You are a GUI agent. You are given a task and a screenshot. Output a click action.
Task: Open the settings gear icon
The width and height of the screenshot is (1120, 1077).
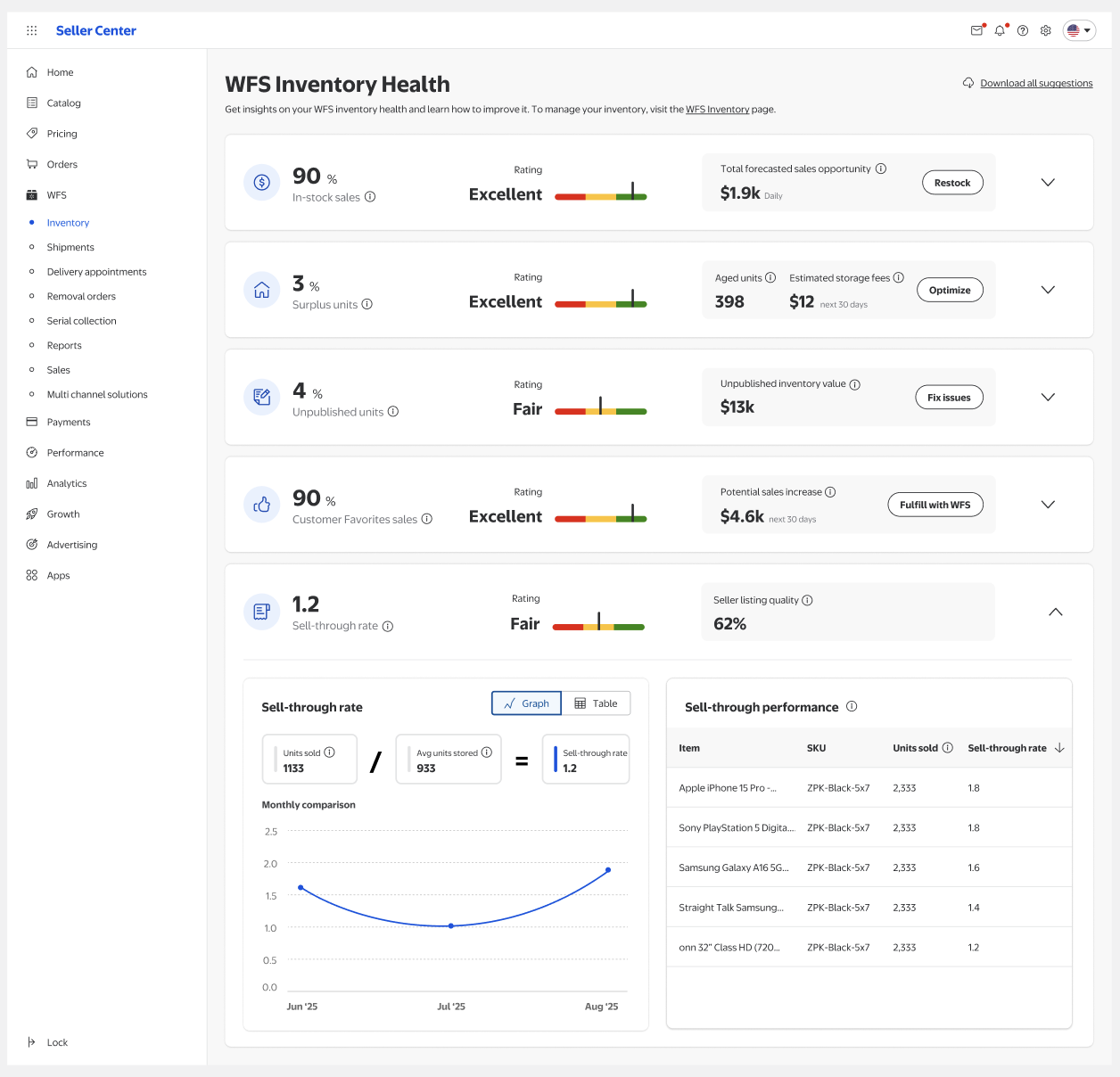click(1046, 30)
